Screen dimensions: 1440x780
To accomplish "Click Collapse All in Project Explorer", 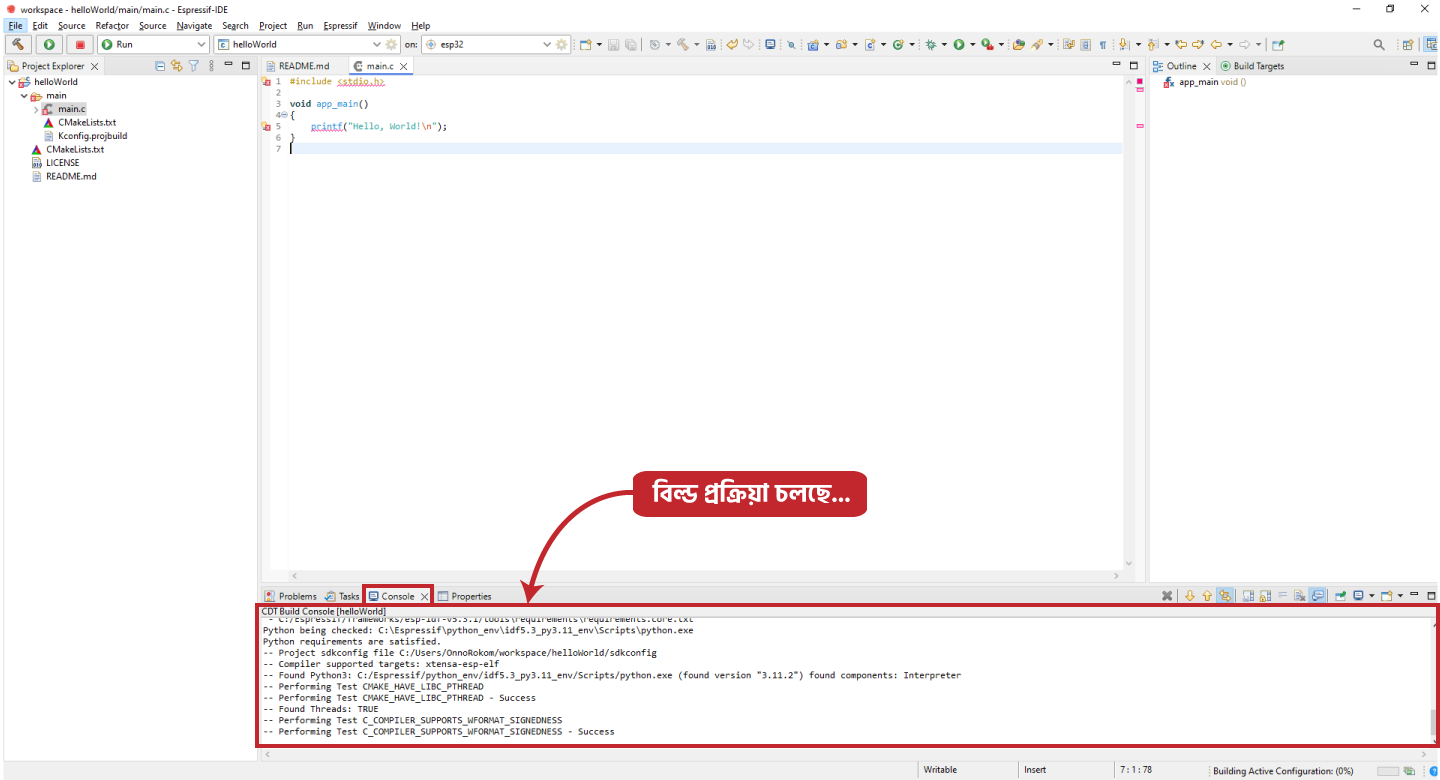I will pyautogui.click(x=160, y=66).
